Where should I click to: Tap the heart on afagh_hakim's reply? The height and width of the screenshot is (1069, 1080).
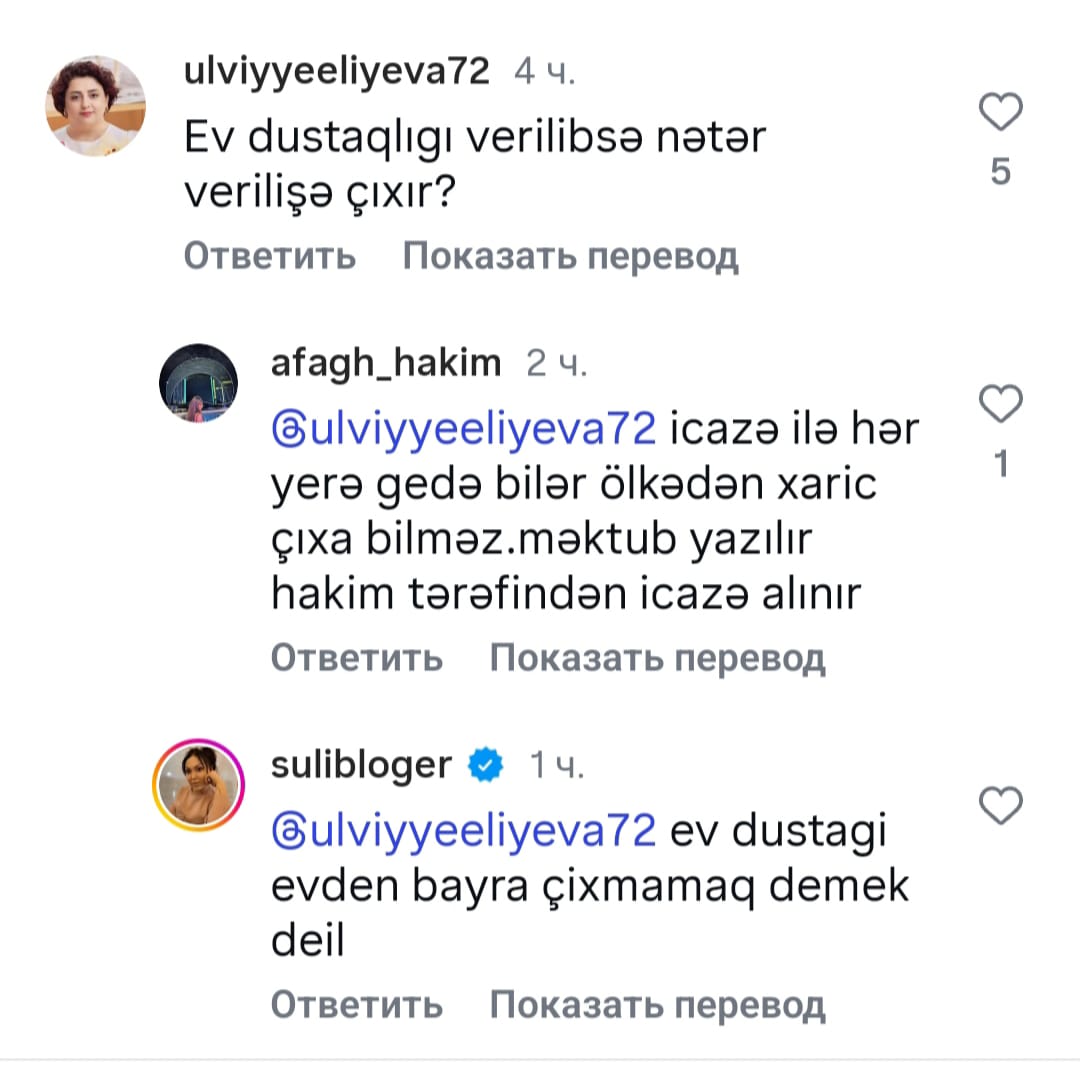click(x=1000, y=405)
